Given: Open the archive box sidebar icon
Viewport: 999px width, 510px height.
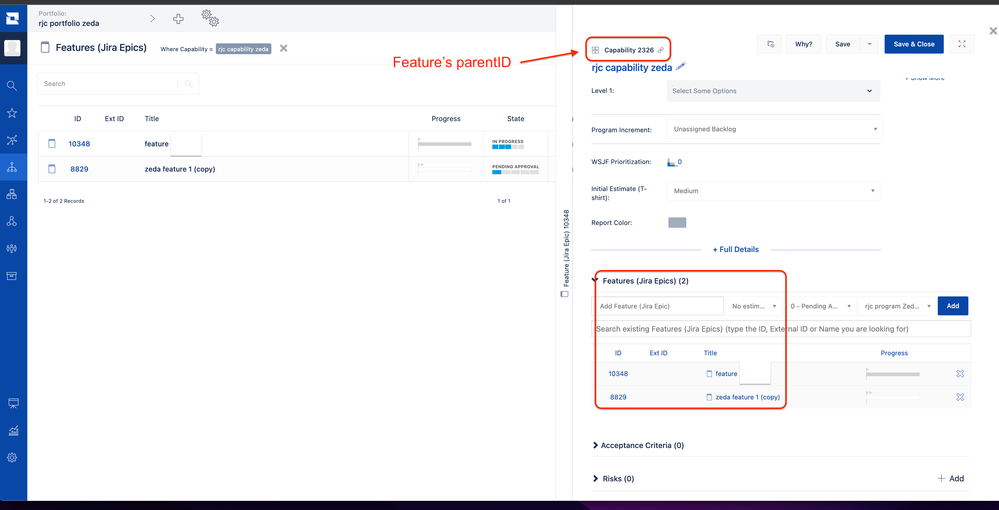Looking at the screenshot, I should pyautogui.click(x=12, y=275).
